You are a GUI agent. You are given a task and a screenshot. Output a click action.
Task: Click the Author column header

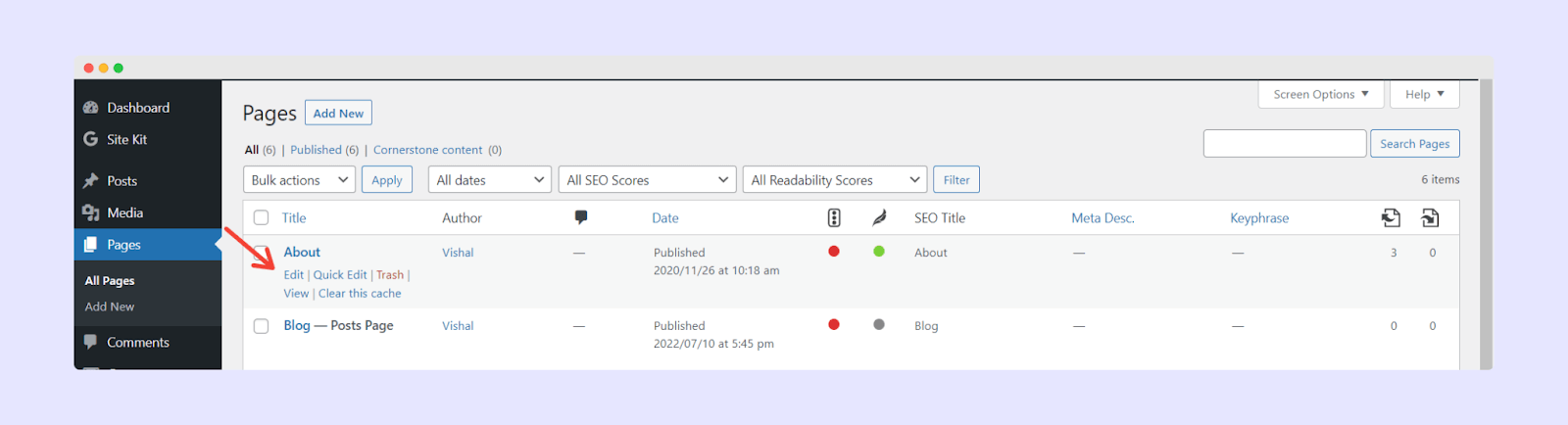pos(462,217)
